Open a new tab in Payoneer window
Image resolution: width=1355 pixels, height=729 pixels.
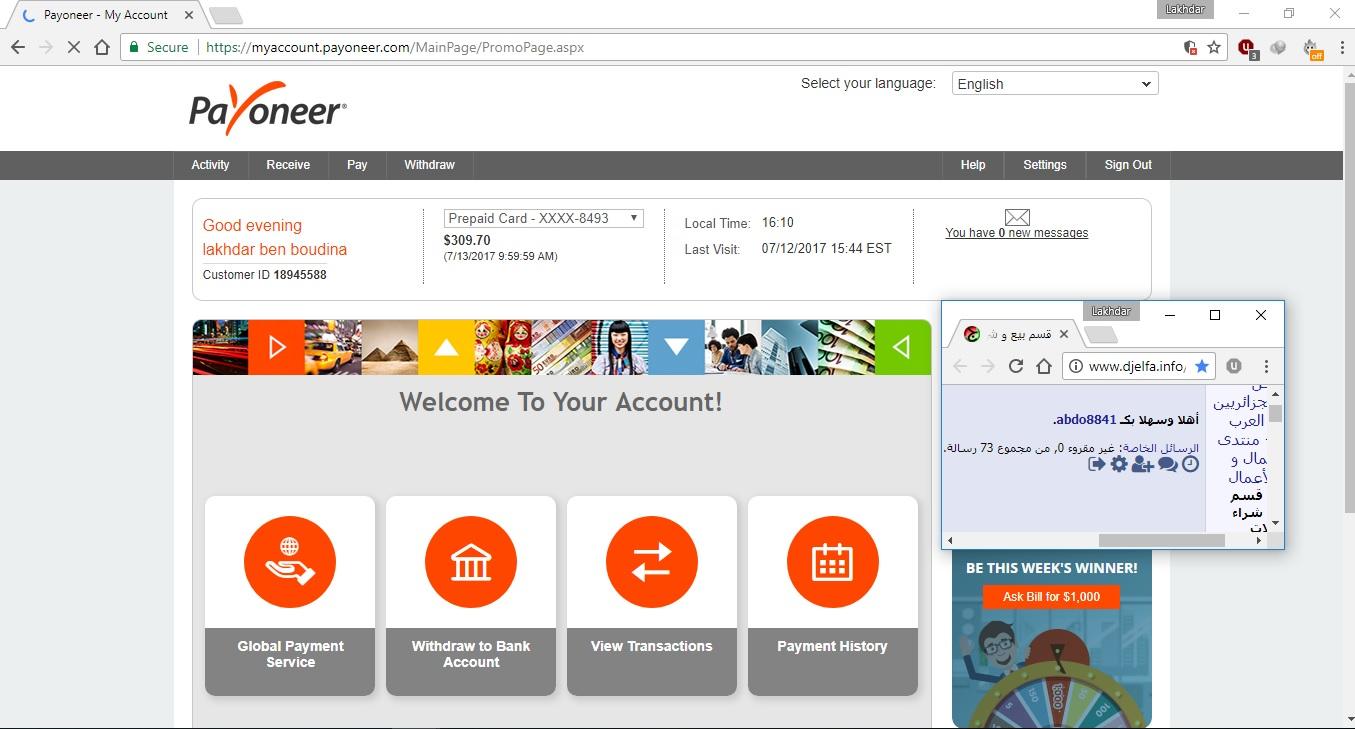click(x=226, y=15)
